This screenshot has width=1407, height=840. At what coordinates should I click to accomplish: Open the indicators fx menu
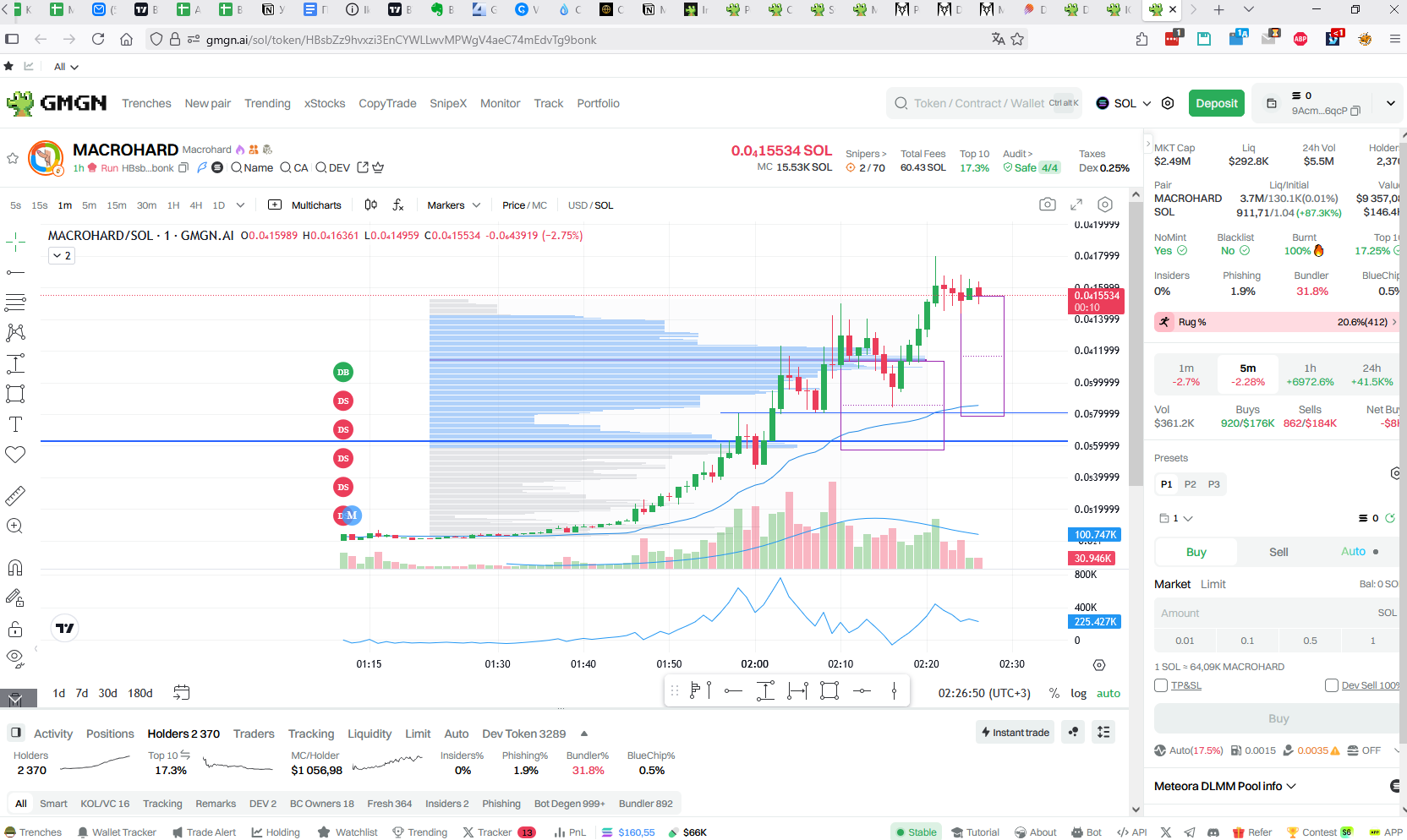point(398,205)
